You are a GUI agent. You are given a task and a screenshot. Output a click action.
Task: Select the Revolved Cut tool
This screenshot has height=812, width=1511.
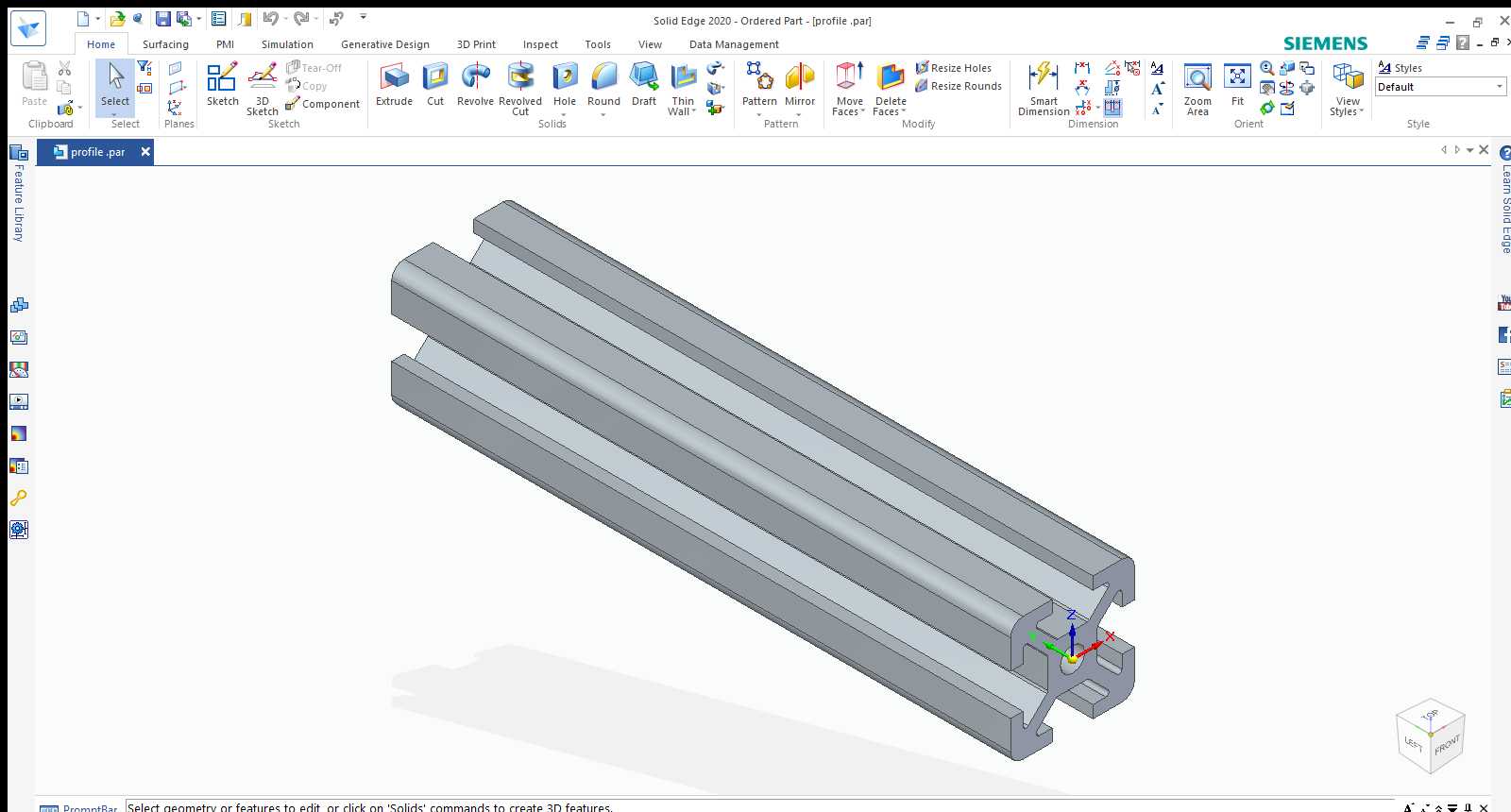520,89
